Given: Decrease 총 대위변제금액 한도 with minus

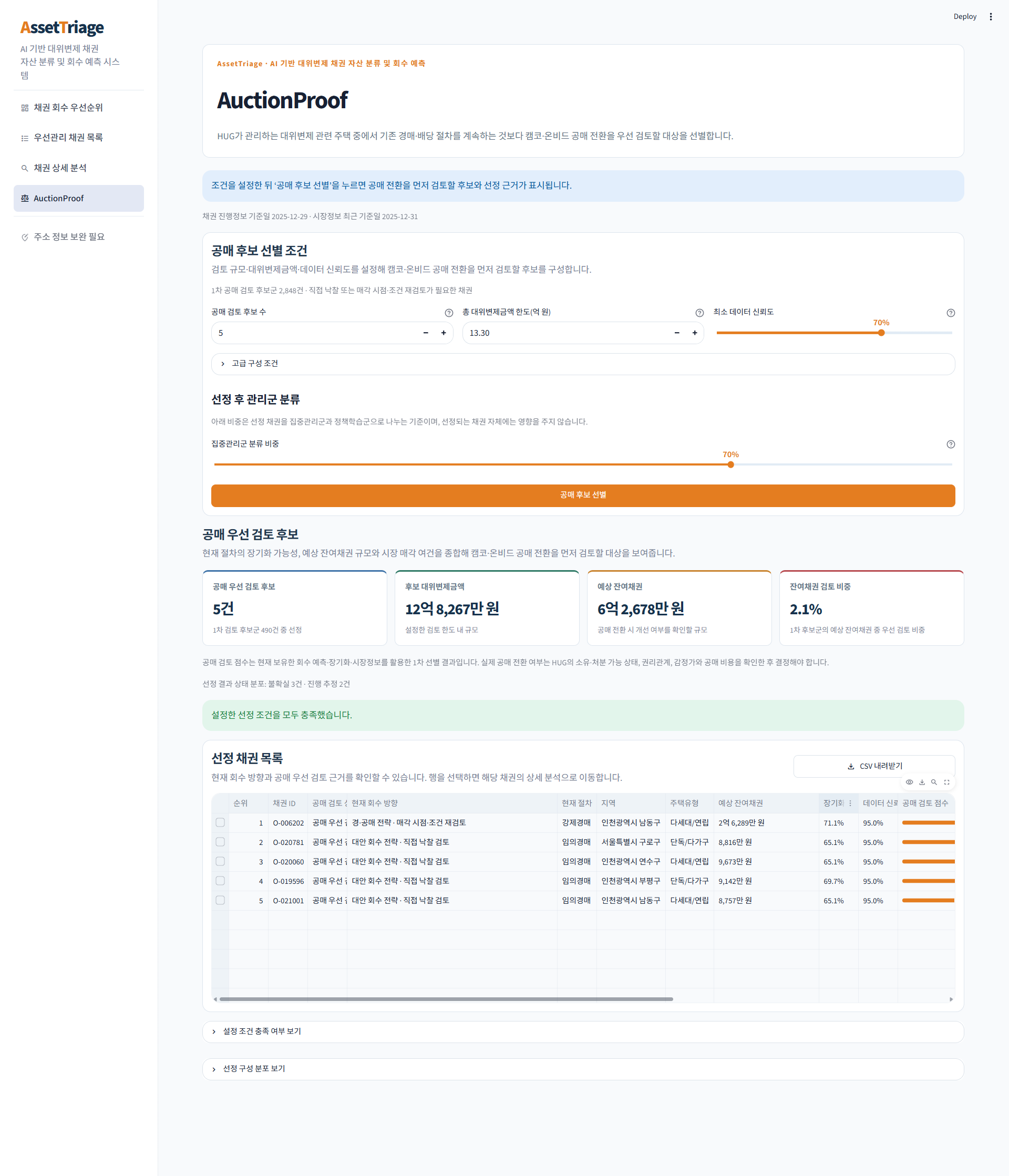Looking at the screenshot, I should pos(676,333).
